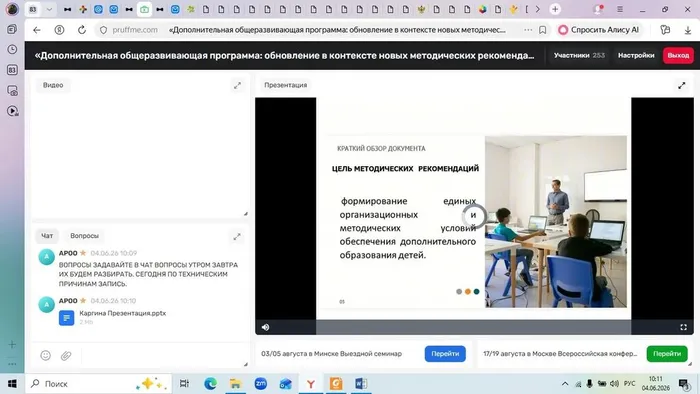Open Участники list

point(579,55)
